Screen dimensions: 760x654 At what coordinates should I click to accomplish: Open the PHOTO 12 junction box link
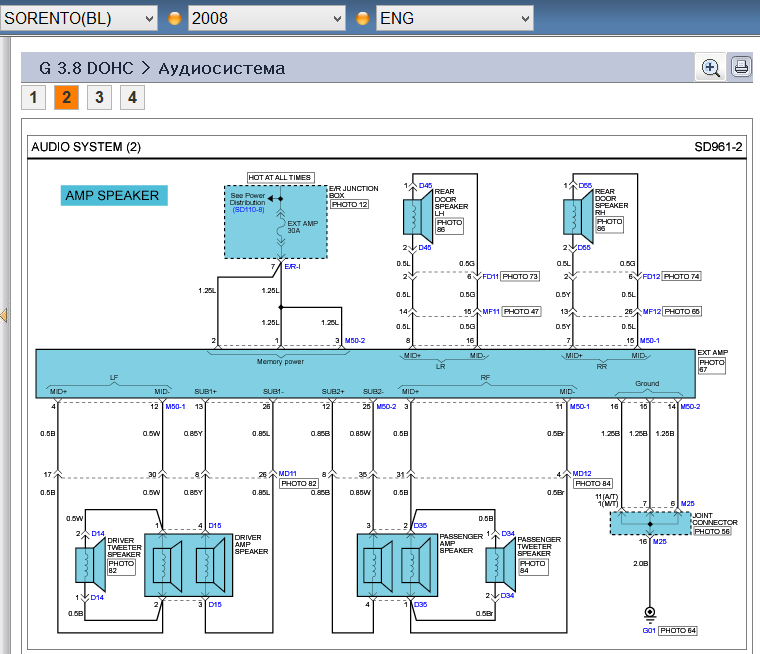350,204
